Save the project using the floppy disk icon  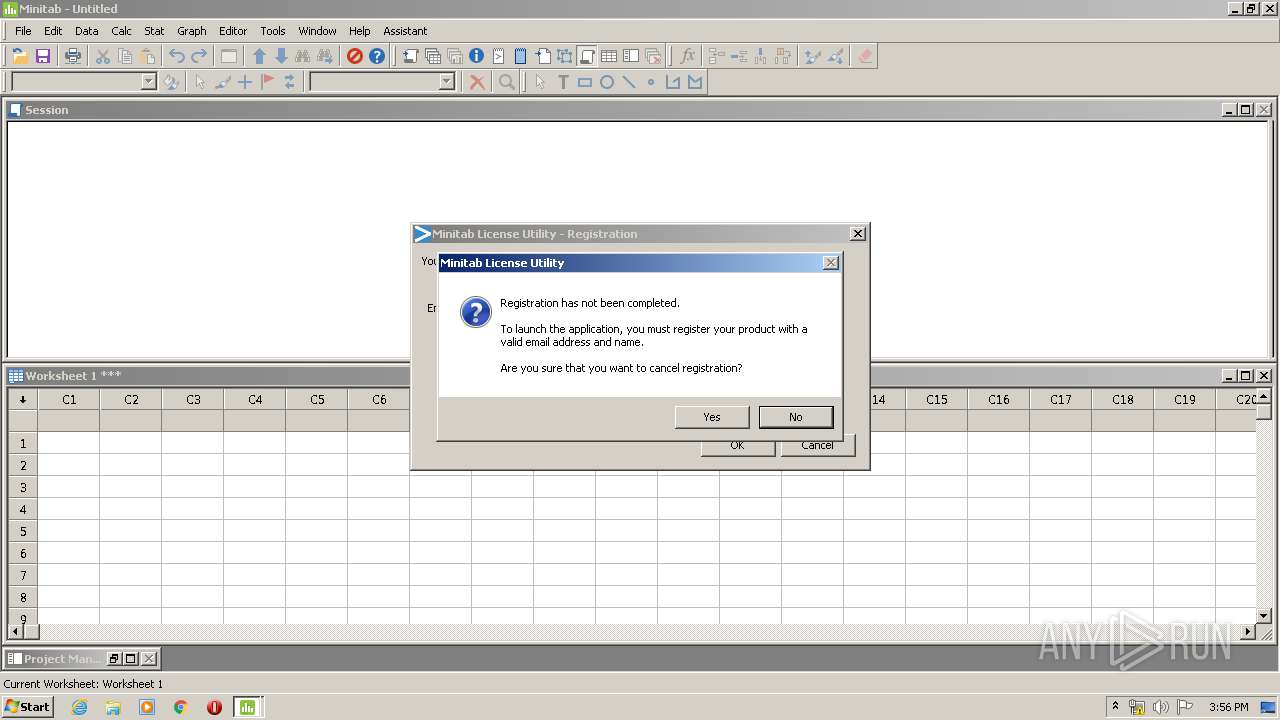[x=43, y=56]
